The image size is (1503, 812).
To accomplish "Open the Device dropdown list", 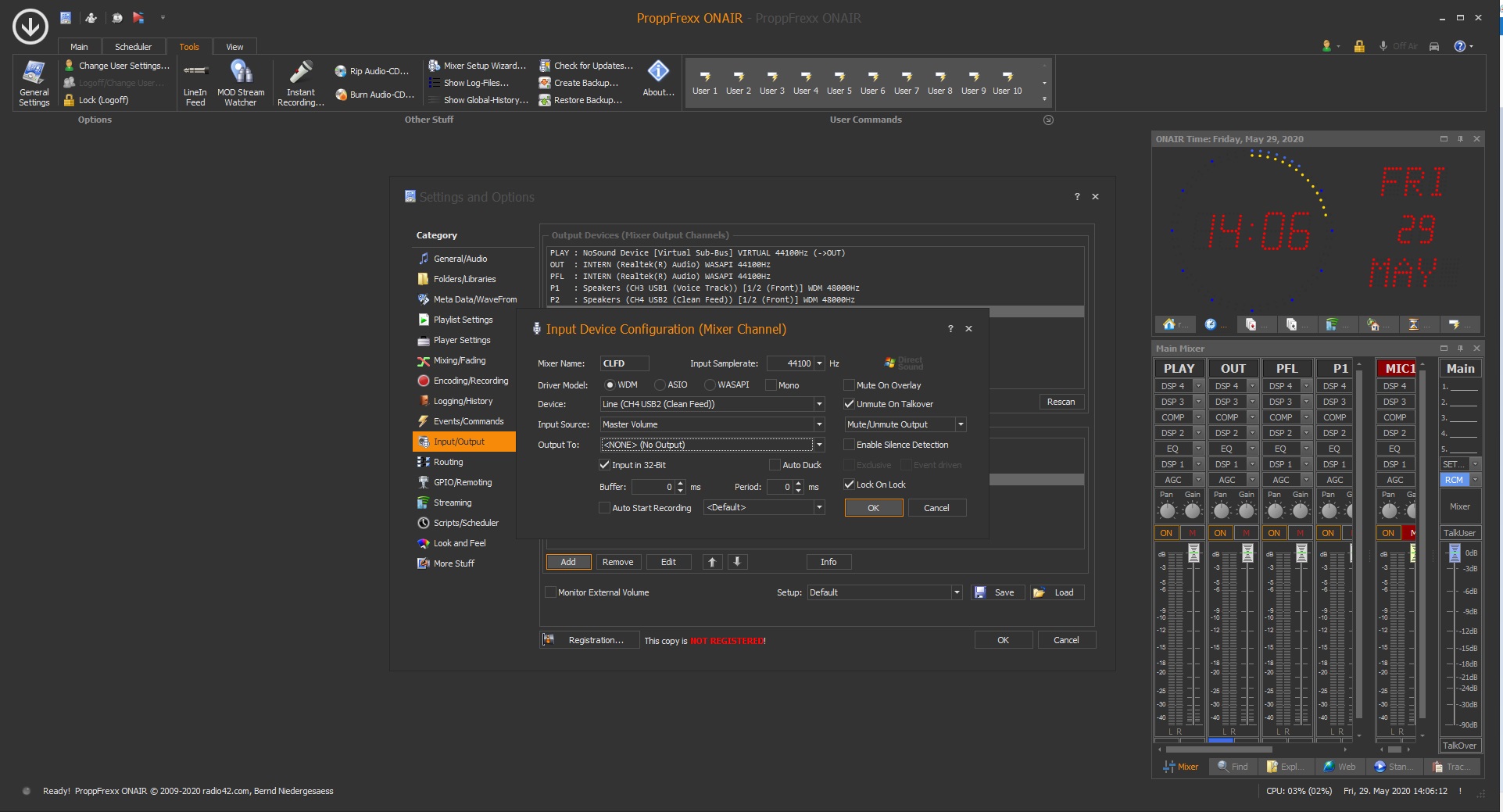I will click(819, 404).
